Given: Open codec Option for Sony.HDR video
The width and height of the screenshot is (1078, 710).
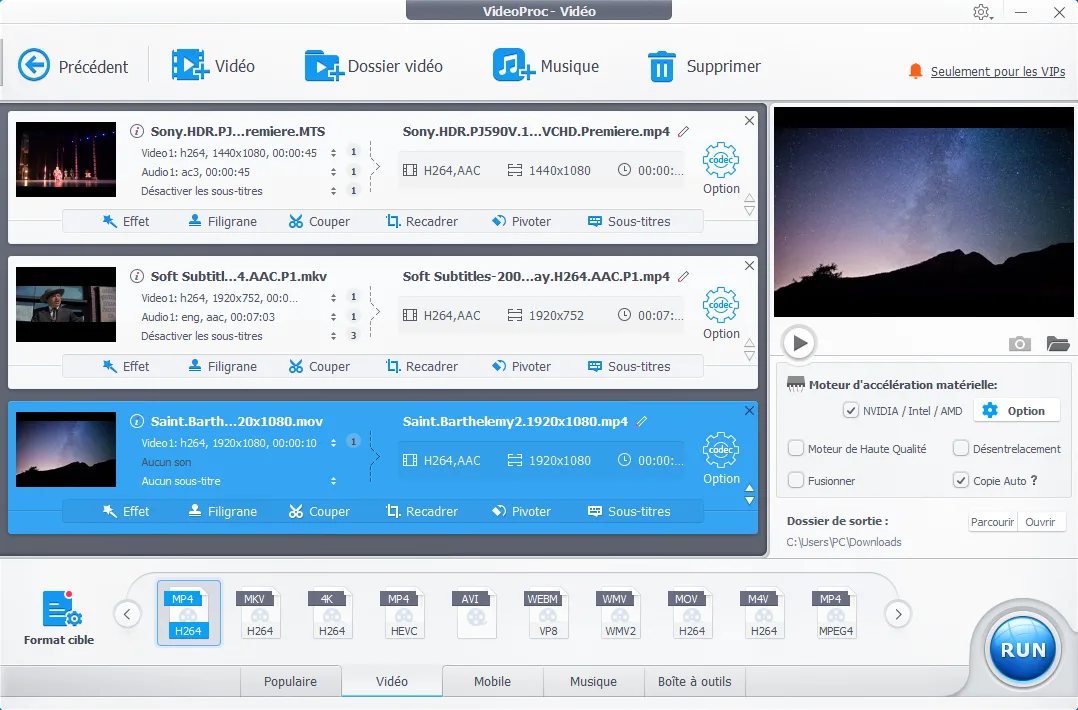Looking at the screenshot, I should 721,167.
